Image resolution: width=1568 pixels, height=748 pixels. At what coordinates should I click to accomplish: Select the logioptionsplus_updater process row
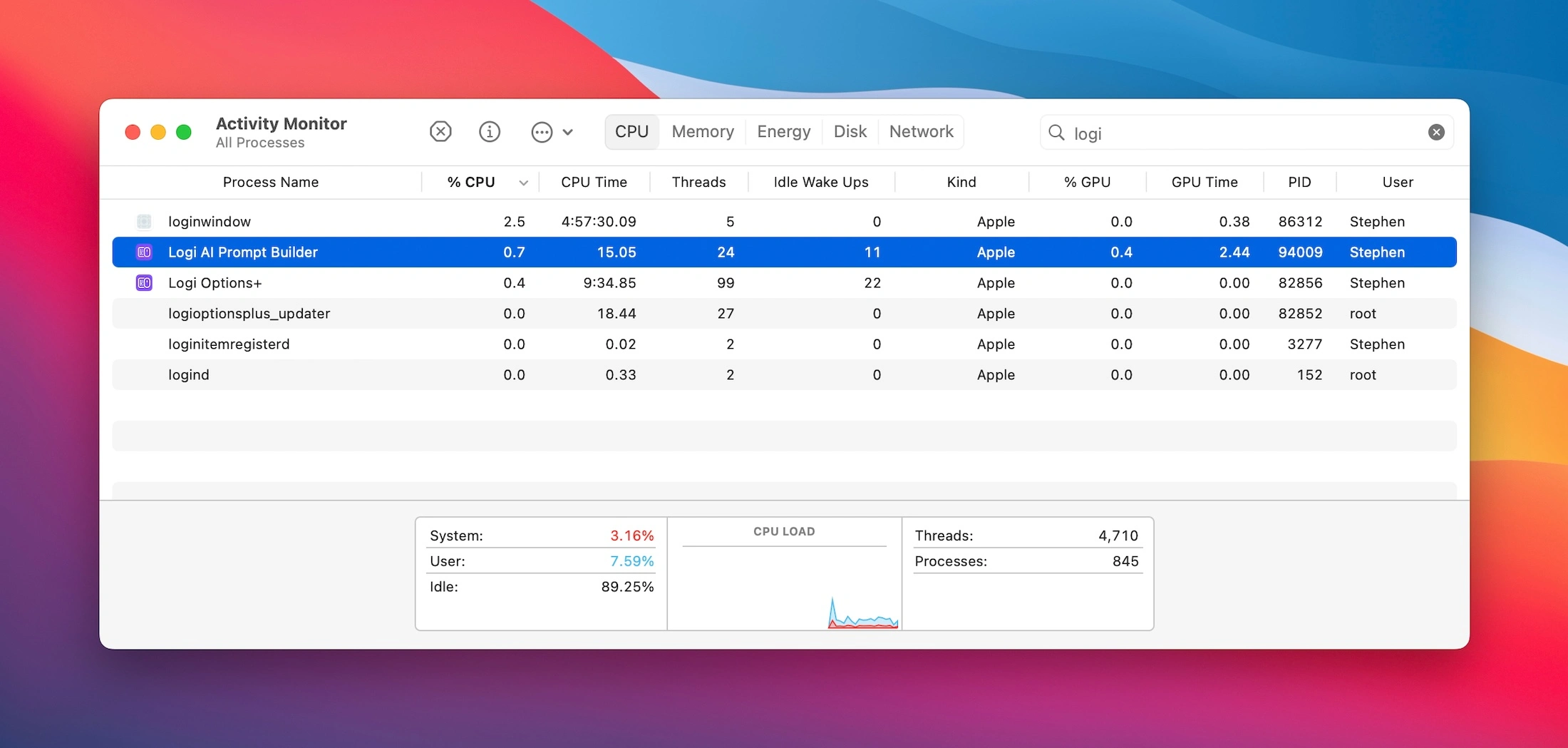(784, 314)
